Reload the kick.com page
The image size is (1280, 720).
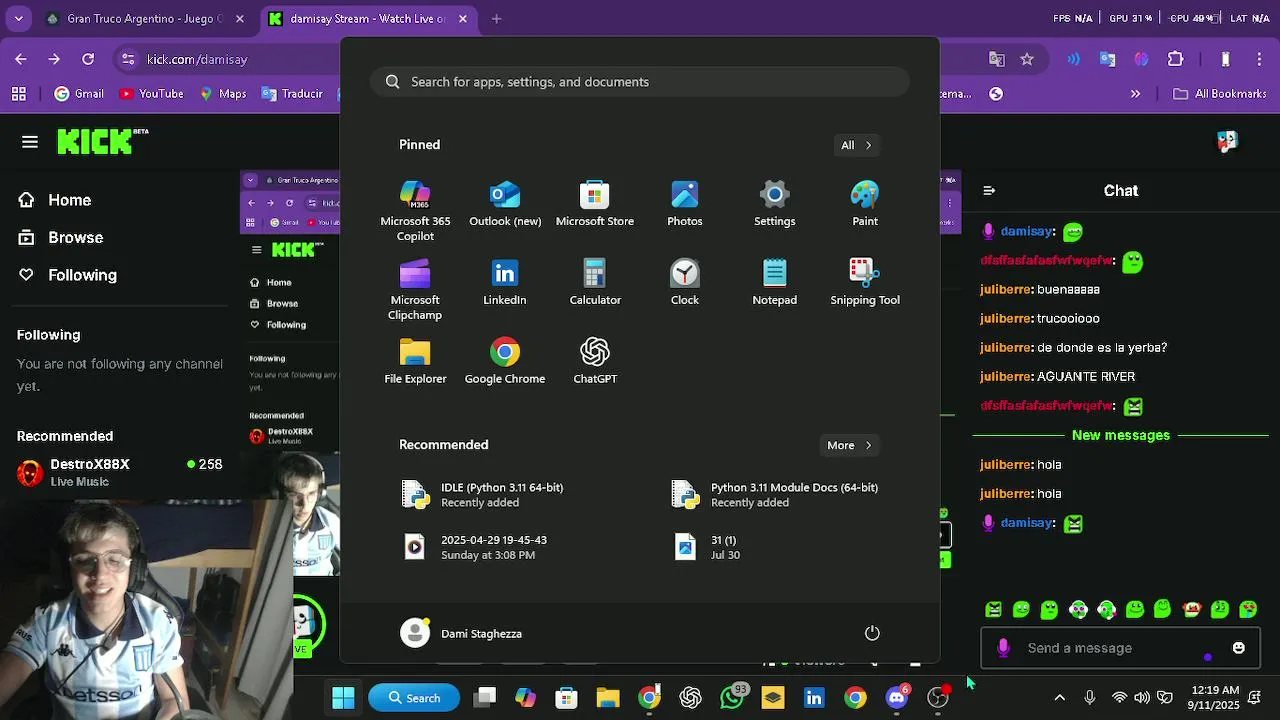87,59
